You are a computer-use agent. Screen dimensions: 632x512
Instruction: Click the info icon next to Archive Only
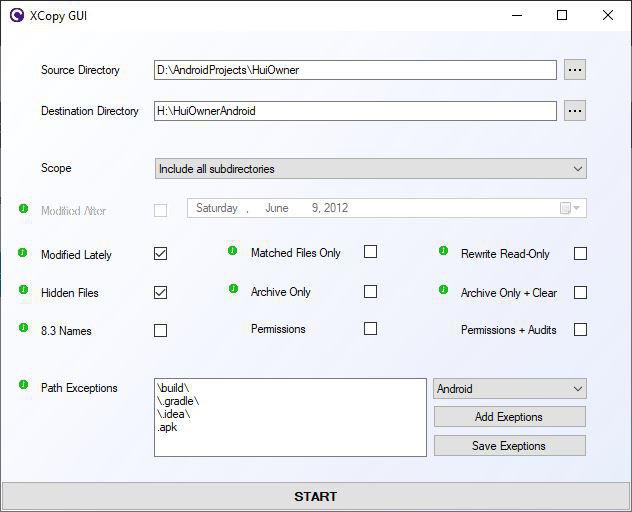pyautogui.click(x=233, y=289)
